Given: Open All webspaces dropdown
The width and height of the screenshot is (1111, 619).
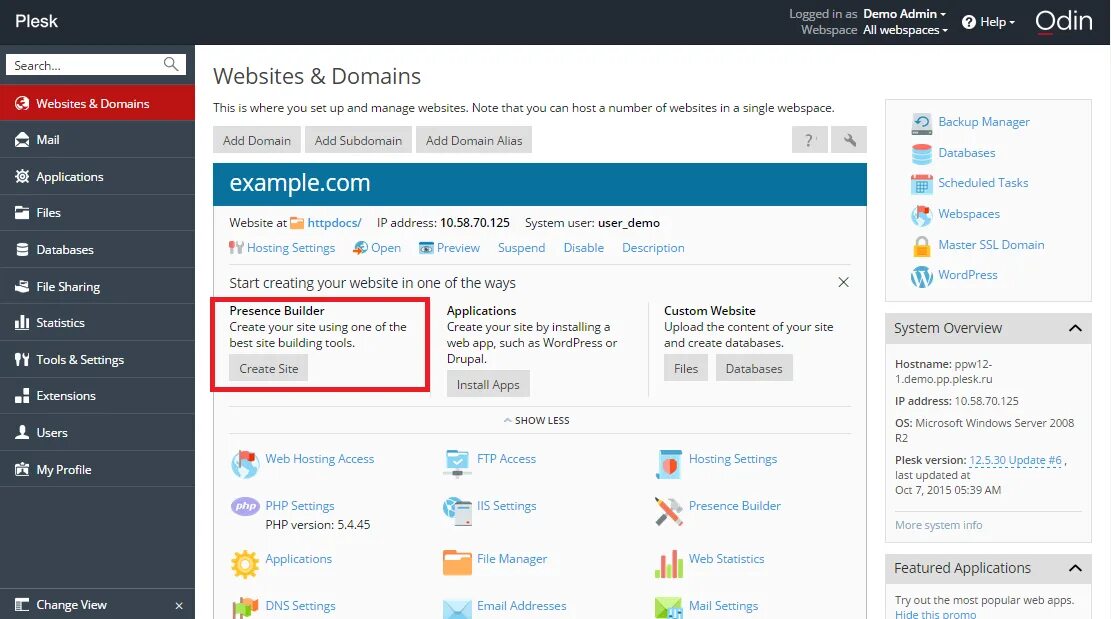Looking at the screenshot, I should click(905, 30).
